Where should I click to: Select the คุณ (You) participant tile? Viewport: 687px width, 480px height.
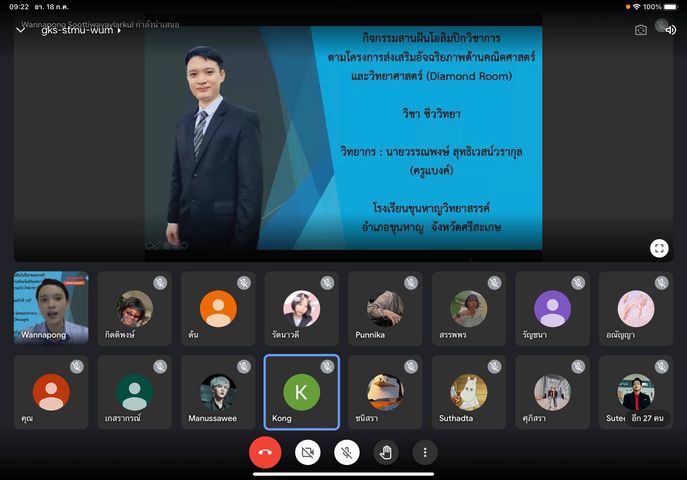(x=51, y=392)
